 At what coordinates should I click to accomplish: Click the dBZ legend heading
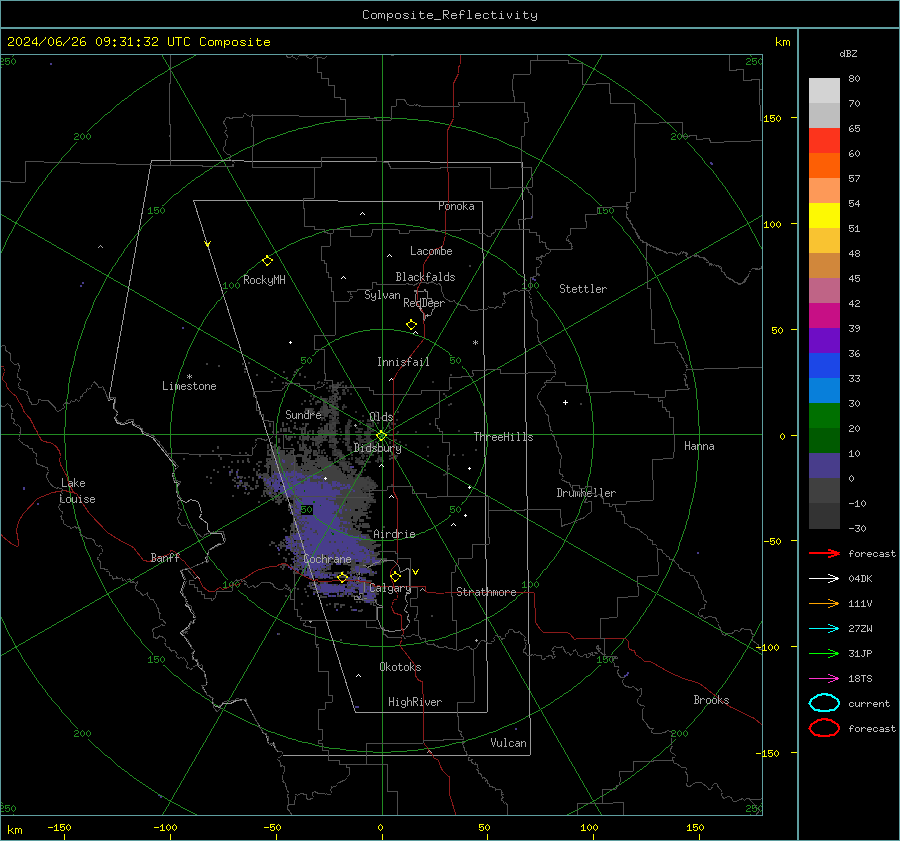(848, 53)
